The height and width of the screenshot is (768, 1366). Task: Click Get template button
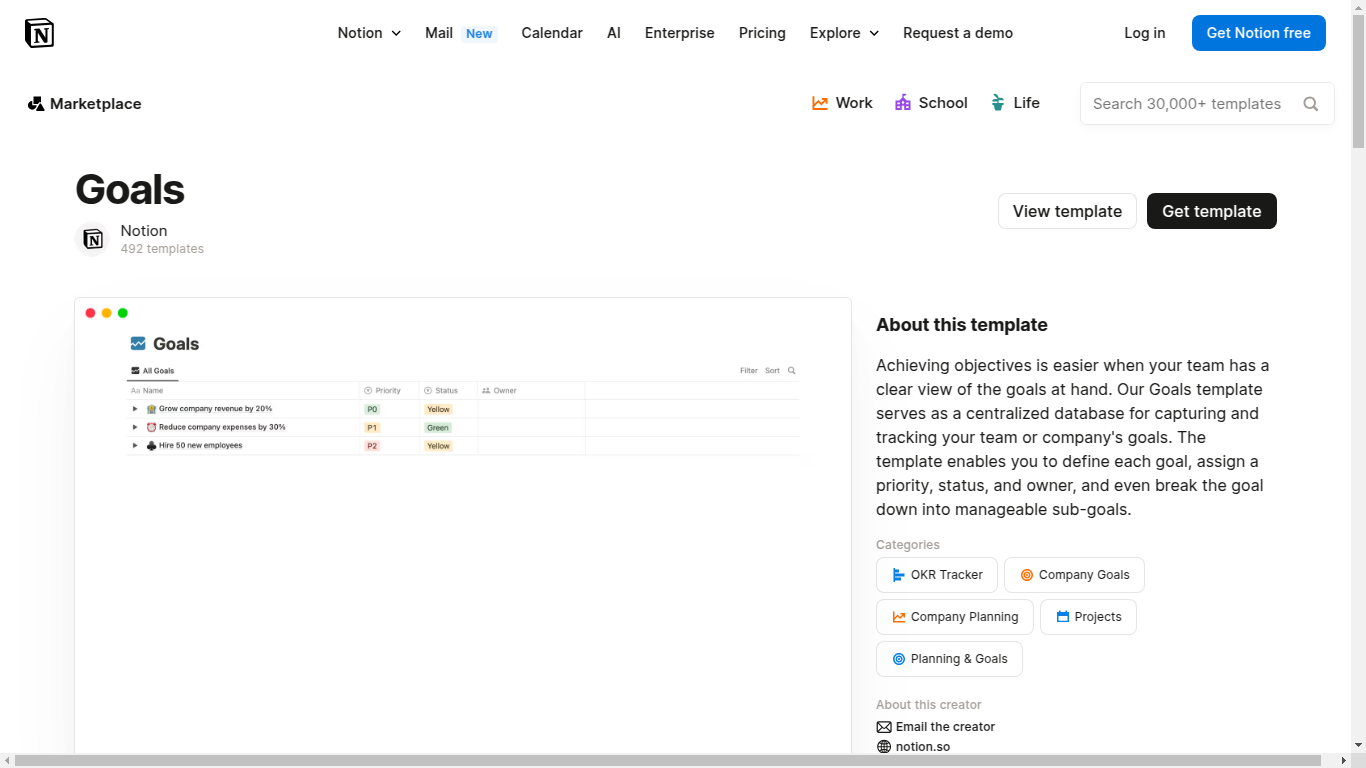click(x=1212, y=211)
